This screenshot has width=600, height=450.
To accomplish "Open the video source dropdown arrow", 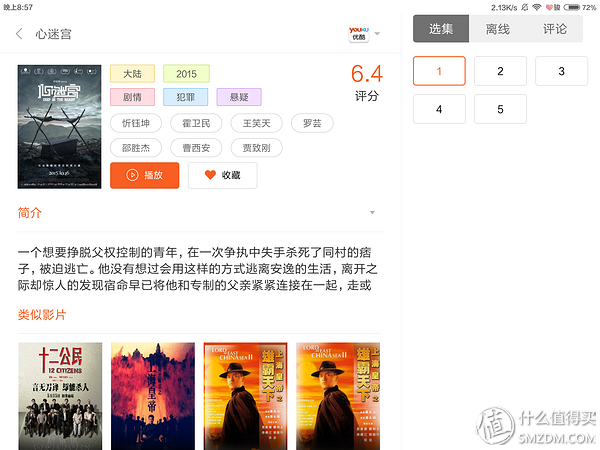I will (377, 34).
